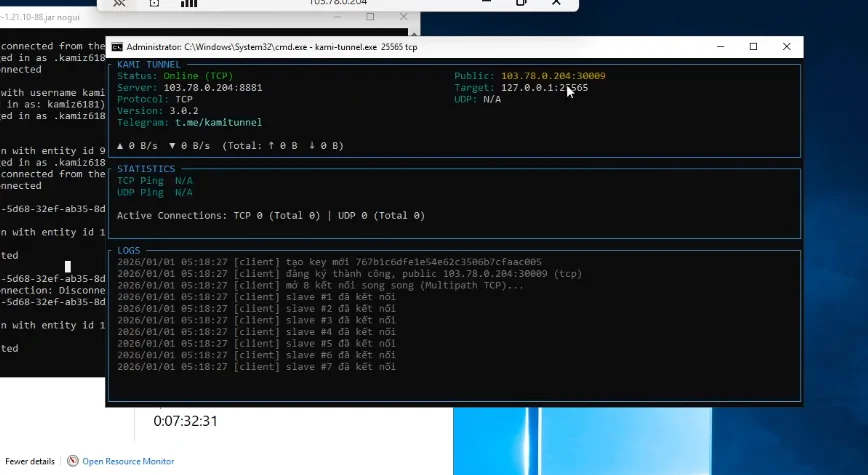Click the log line 'slave #1 đã kết nối'
Viewport: 868px width, 475px height.
pyautogui.click(x=256, y=297)
